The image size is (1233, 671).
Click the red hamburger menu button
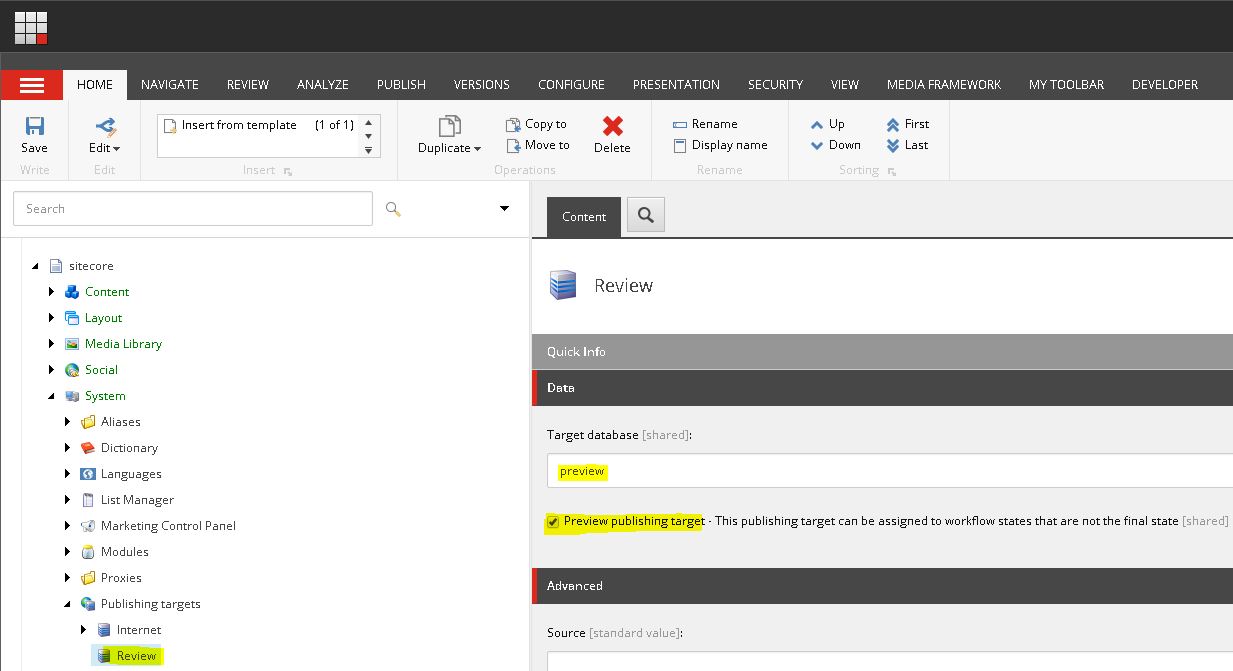[32, 85]
